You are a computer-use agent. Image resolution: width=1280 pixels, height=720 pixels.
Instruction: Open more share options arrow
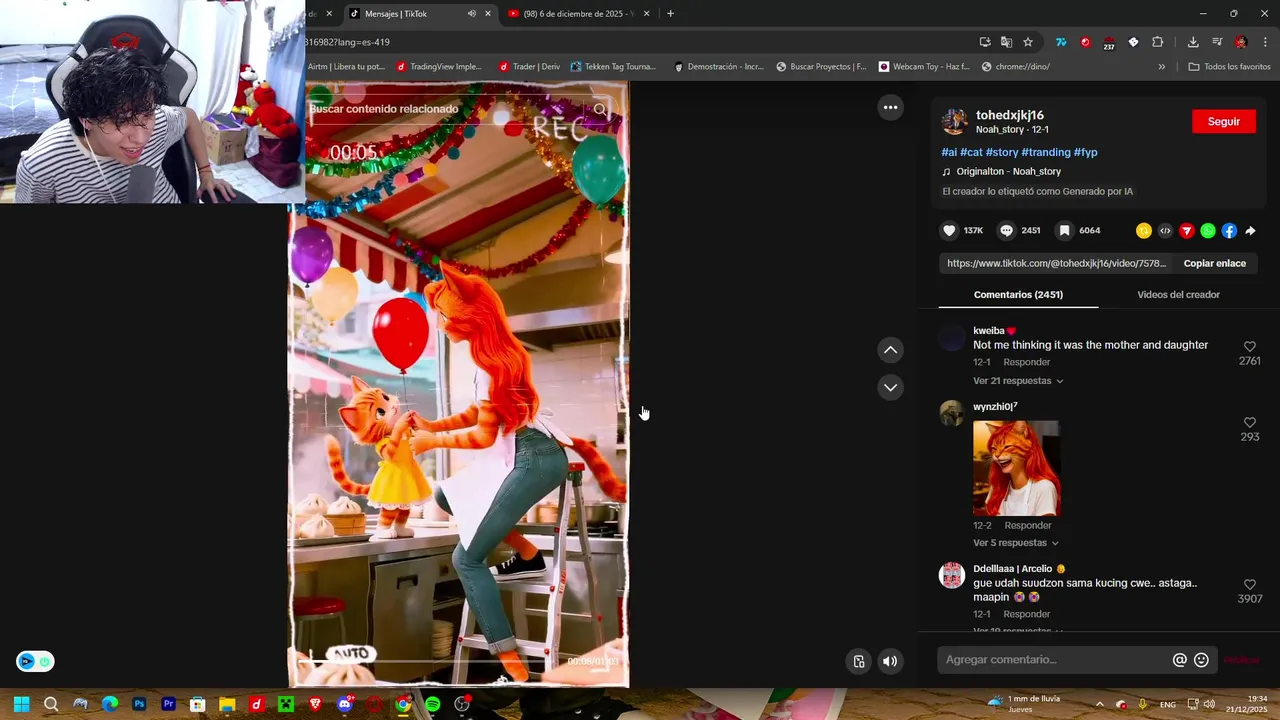1250,231
